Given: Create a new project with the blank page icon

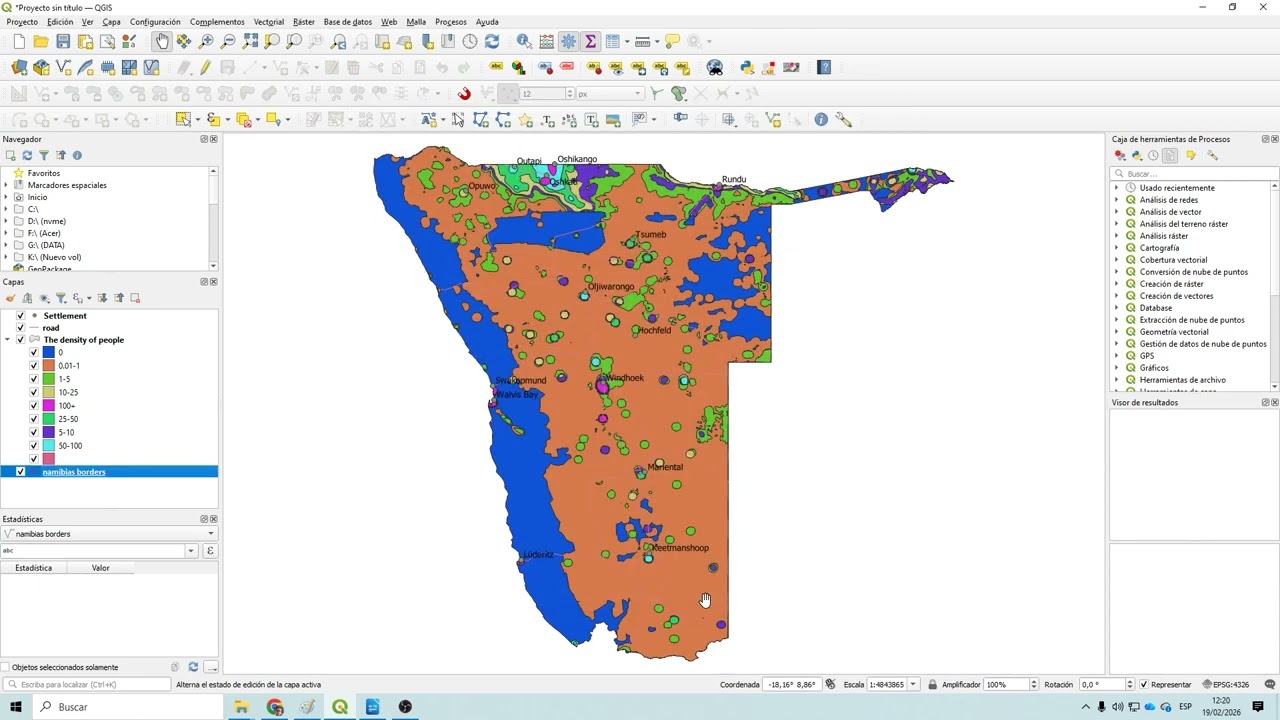Looking at the screenshot, I should click(19, 41).
